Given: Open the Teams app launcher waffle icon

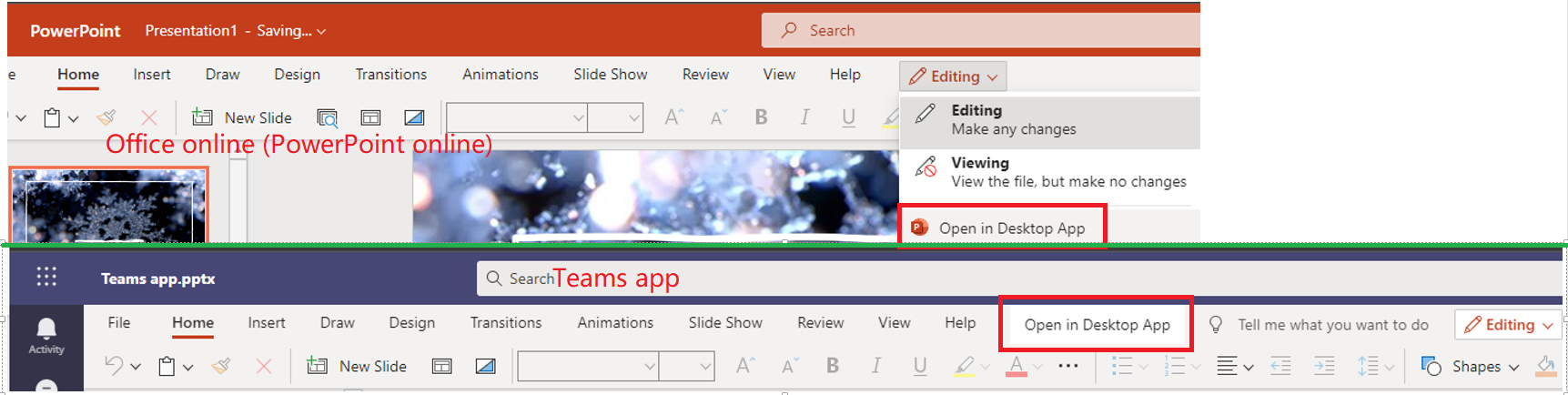Looking at the screenshot, I should (46, 277).
